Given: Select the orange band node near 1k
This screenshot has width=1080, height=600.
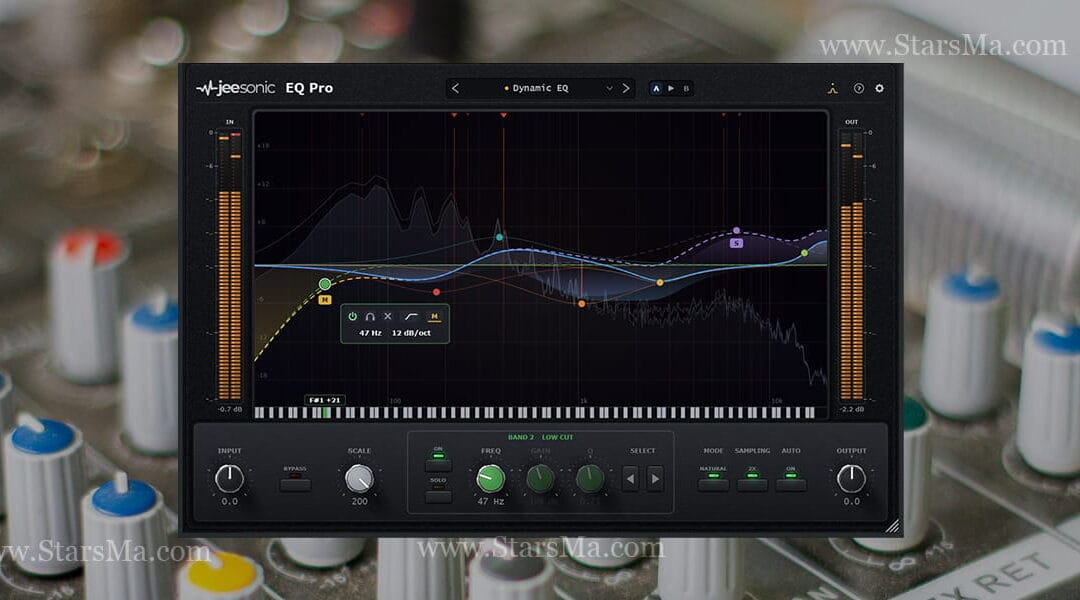Looking at the screenshot, I should tap(581, 303).
